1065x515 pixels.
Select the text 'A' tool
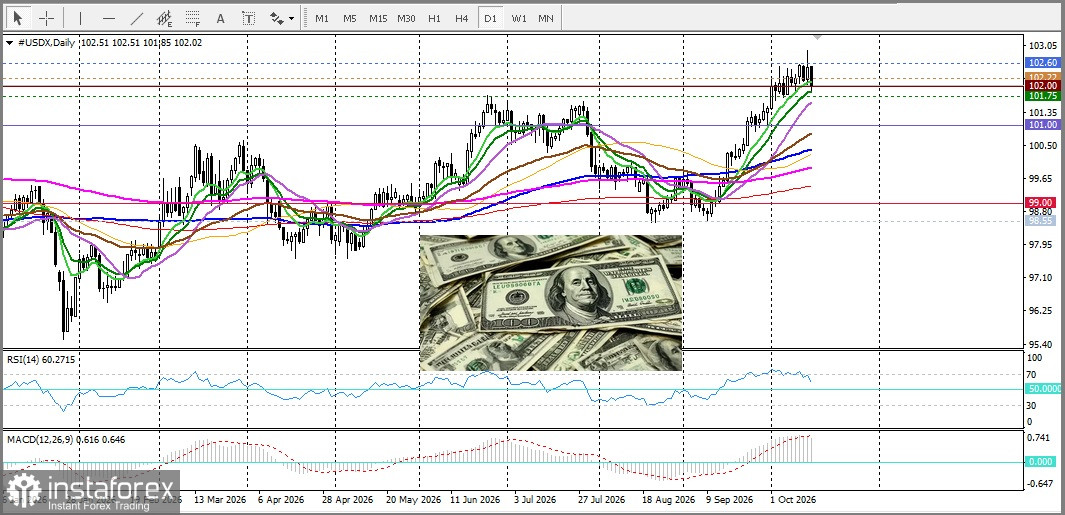tap(220, 18)
